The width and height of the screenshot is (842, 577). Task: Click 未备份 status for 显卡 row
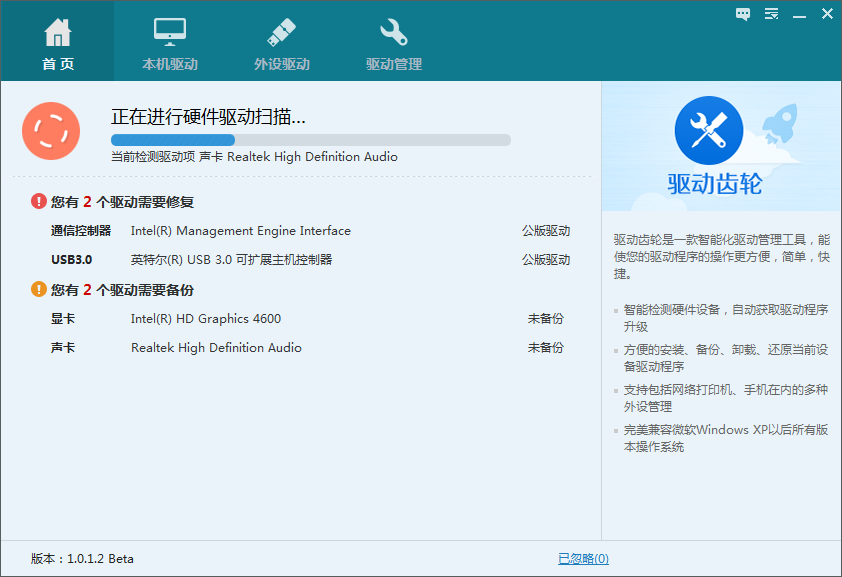546,319
